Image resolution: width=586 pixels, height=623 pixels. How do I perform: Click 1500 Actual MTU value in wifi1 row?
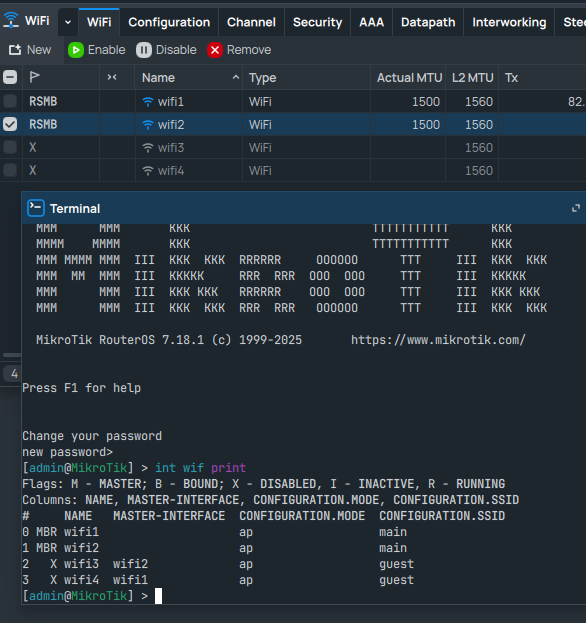click(x=426, y=102)
